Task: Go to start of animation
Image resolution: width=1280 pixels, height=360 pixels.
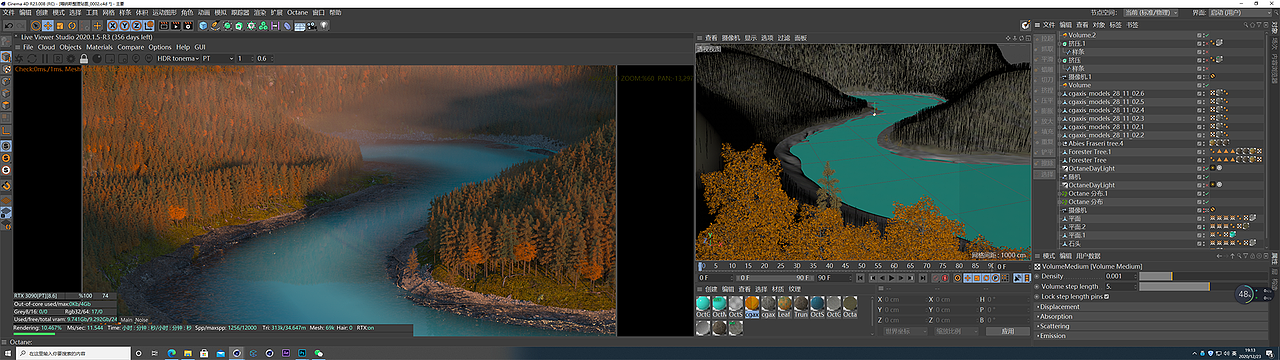Action: (x=860, y=278)
